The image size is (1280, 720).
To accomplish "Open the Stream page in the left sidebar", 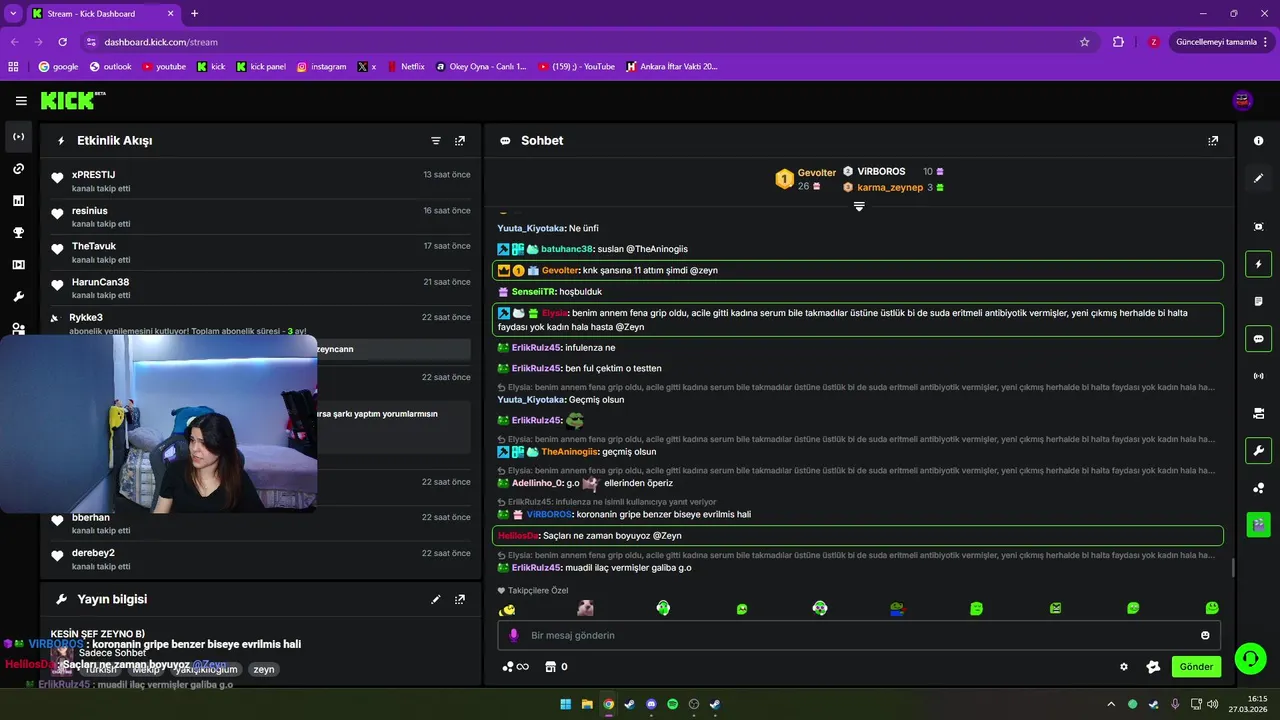I will pyautogui.click(x=19, y=137).
